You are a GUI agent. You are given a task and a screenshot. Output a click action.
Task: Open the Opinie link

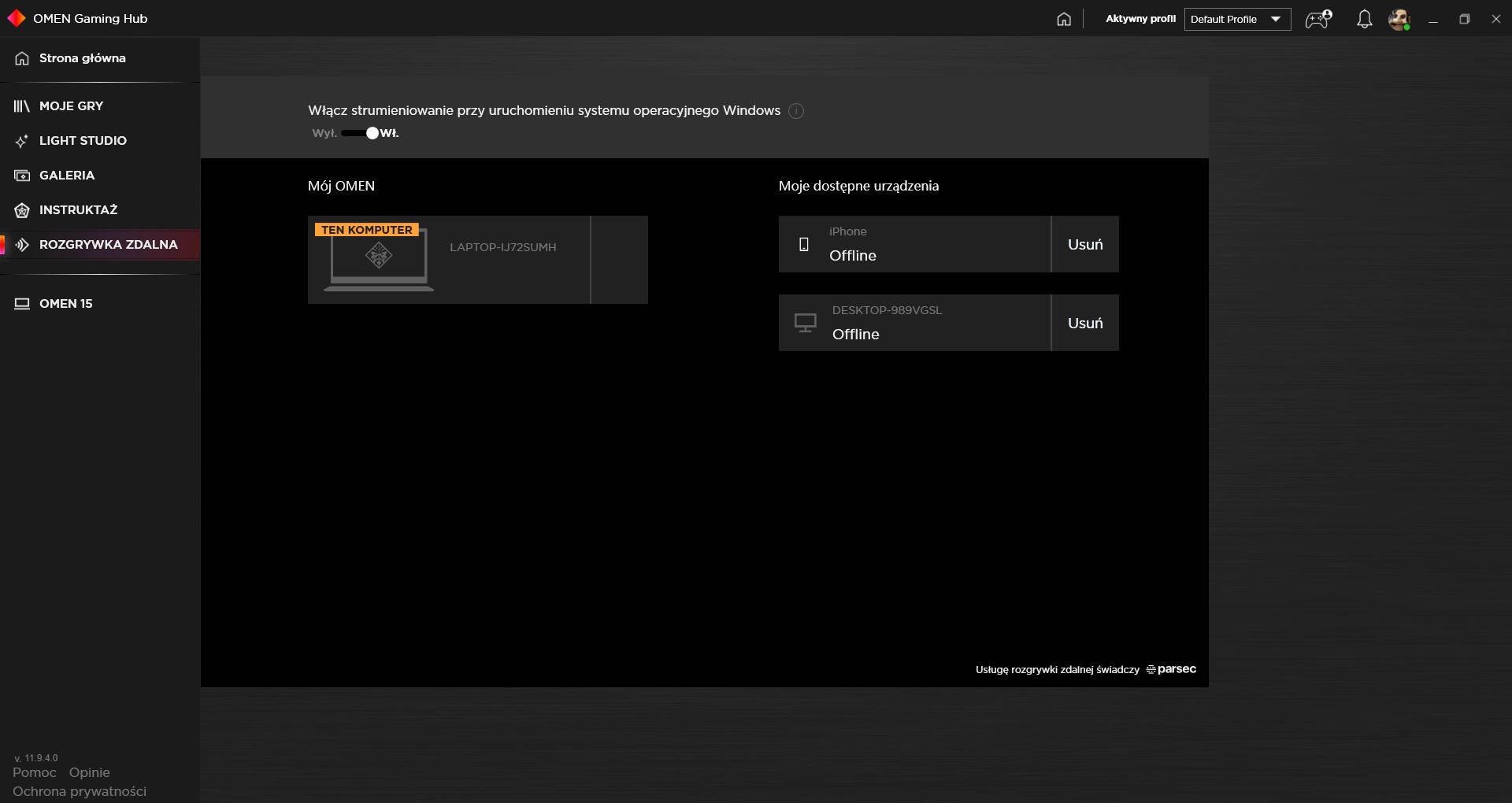pos(89,772)
